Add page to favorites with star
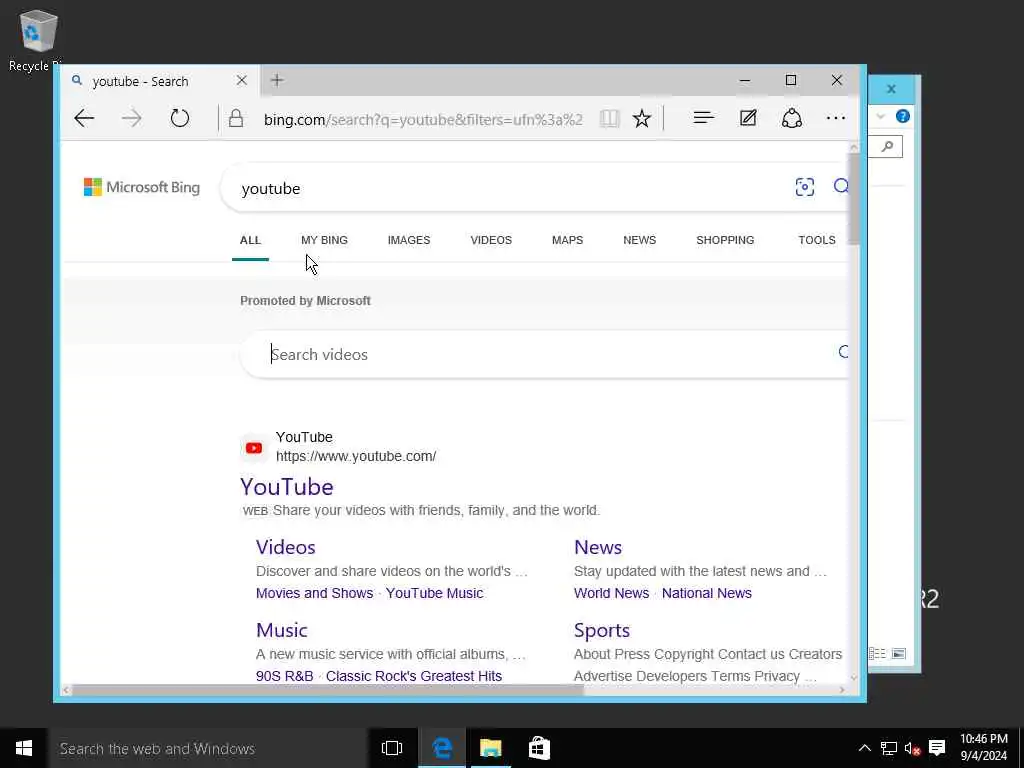 coord(642,119)
